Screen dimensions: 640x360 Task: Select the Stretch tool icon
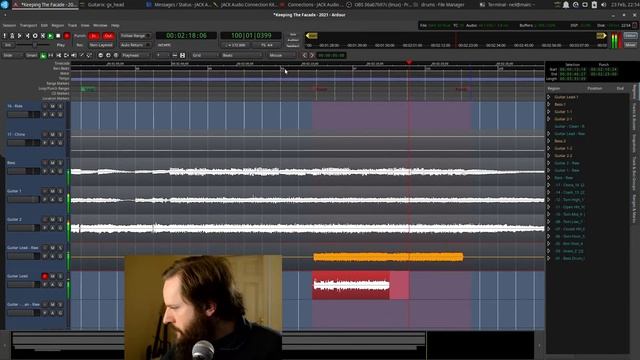point(66,56)
